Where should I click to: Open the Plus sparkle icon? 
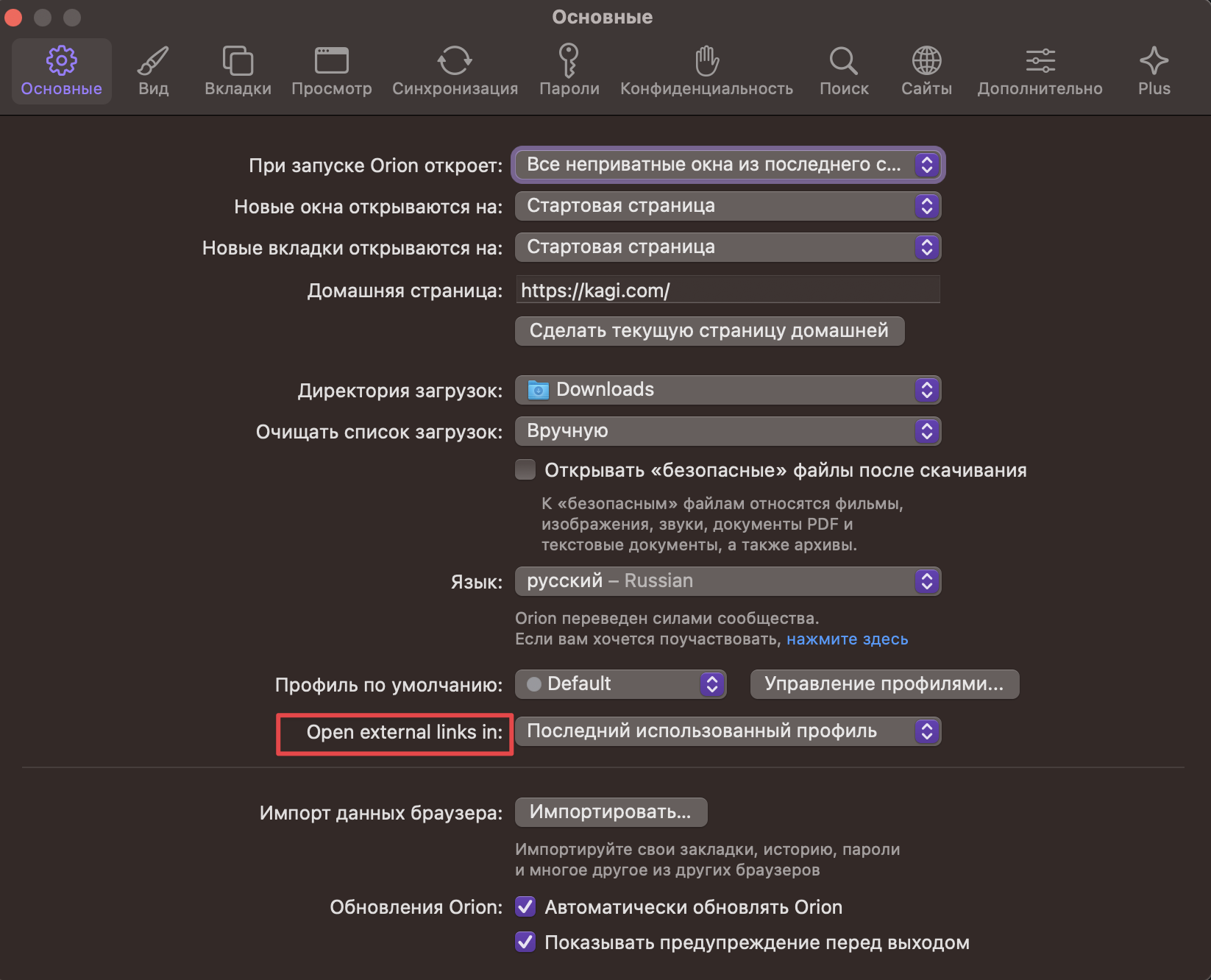[1154, 61]
